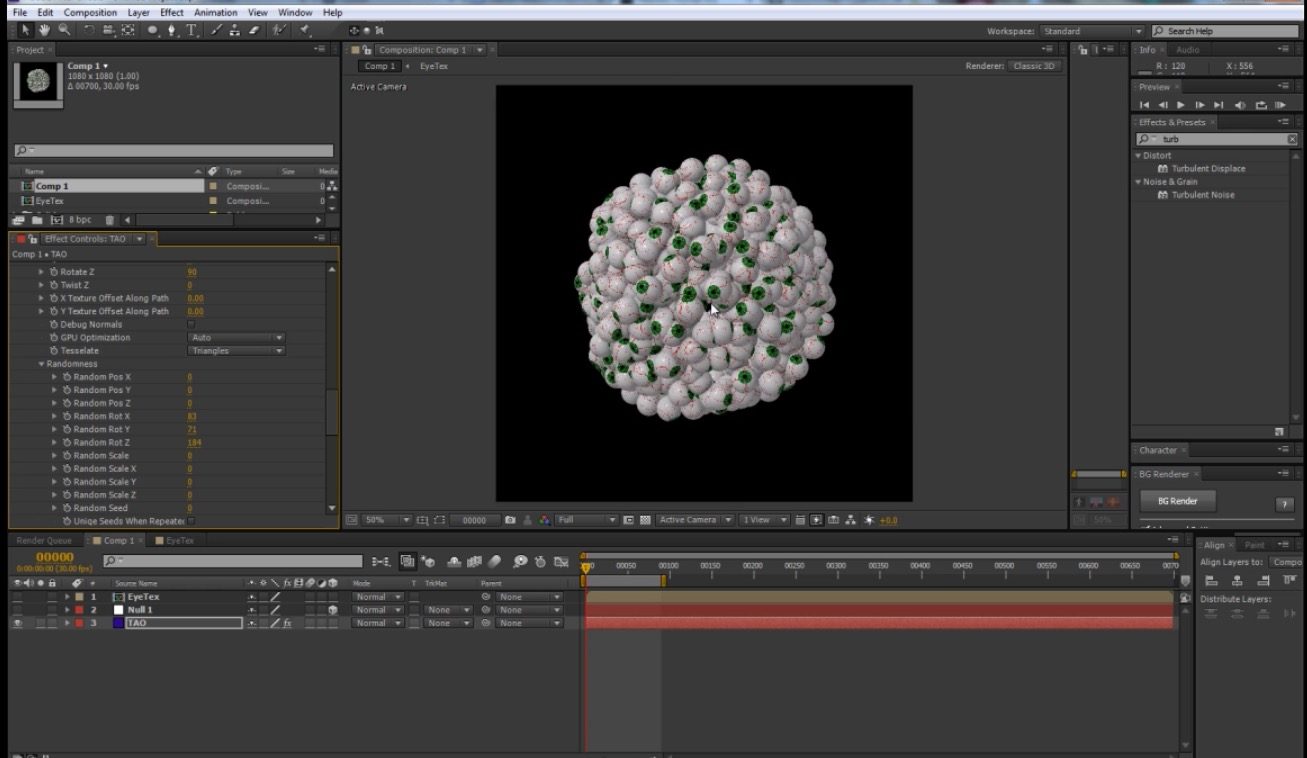
Task: Open show channel color icon
Action: coord(545,520)
